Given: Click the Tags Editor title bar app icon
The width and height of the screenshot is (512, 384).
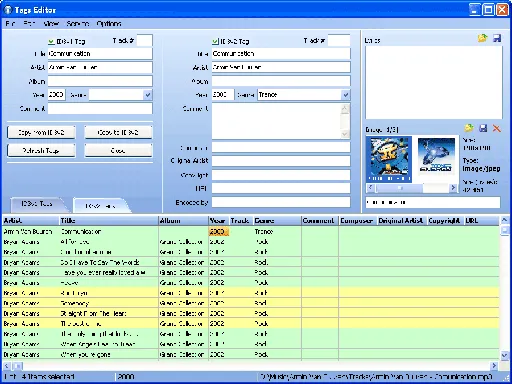Looking at the screenshot, I should pyautogui.click(x=8, y=10).
